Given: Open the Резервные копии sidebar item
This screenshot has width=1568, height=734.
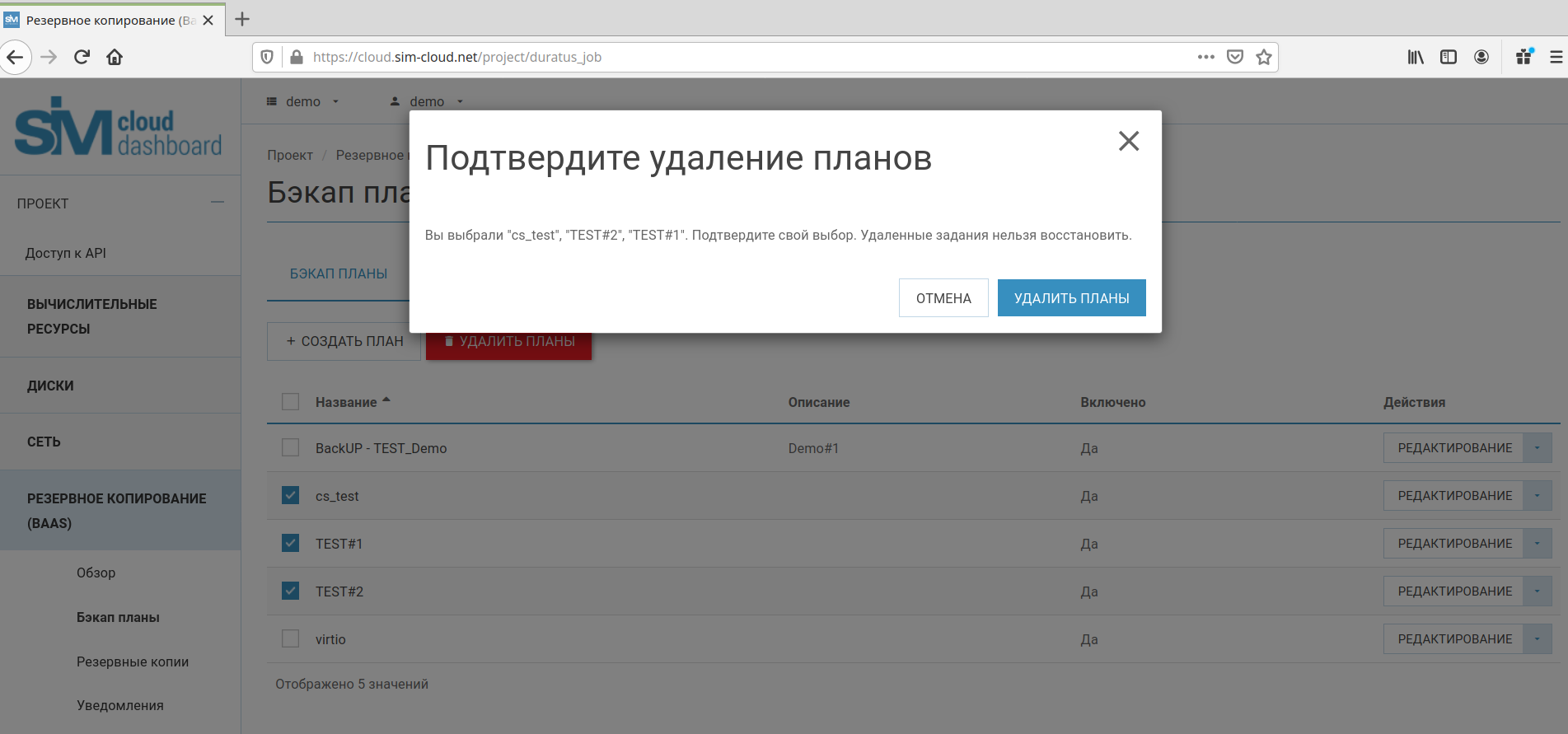Looking at the screenshot, I should pos(133,662).
